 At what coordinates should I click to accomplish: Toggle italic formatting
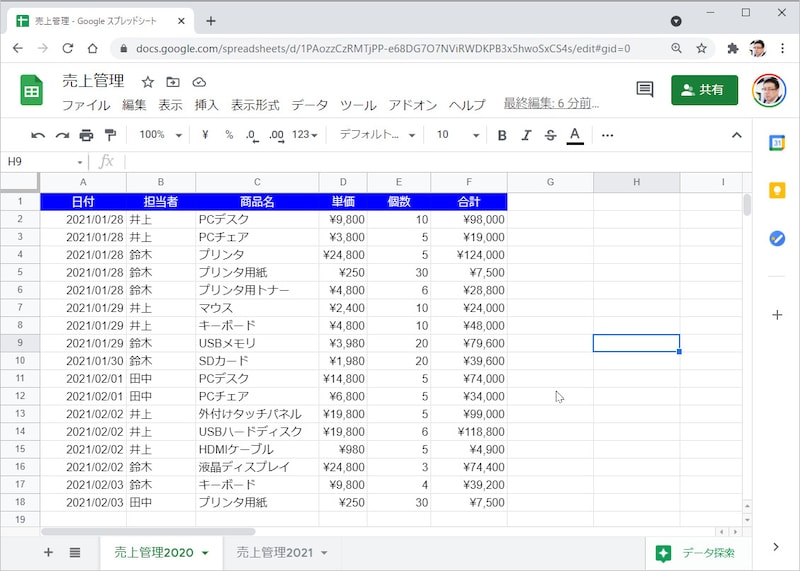click(526, 135)
